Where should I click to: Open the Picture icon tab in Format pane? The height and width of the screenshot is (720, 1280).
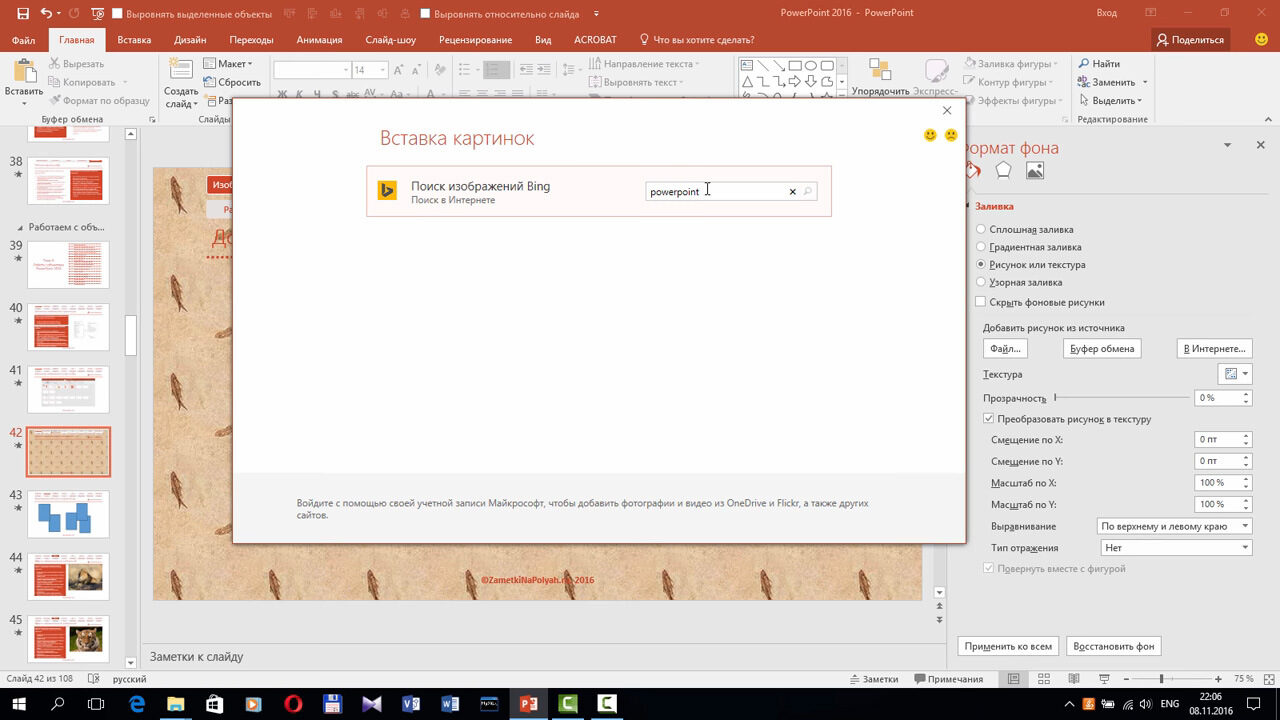(1035, 171)
